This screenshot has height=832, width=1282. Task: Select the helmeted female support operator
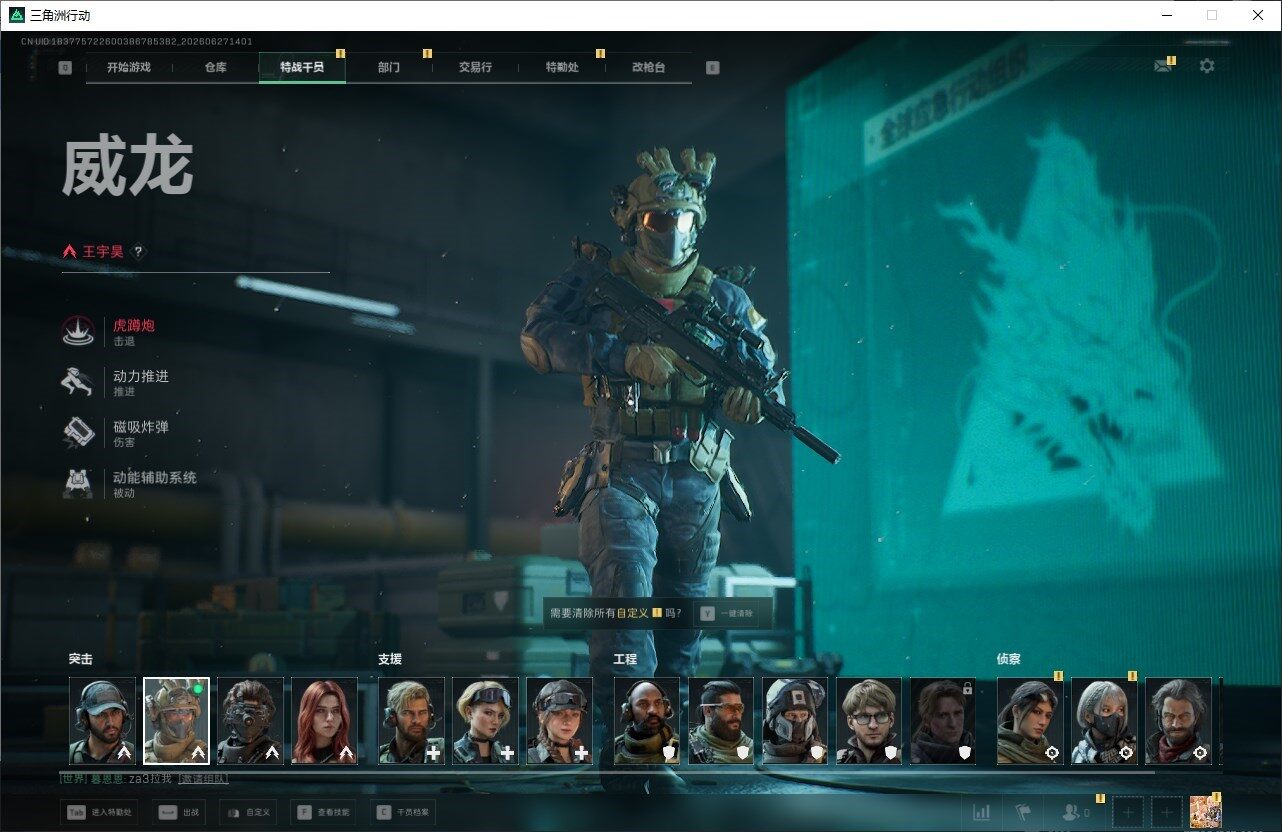click(x=559, y=721)
